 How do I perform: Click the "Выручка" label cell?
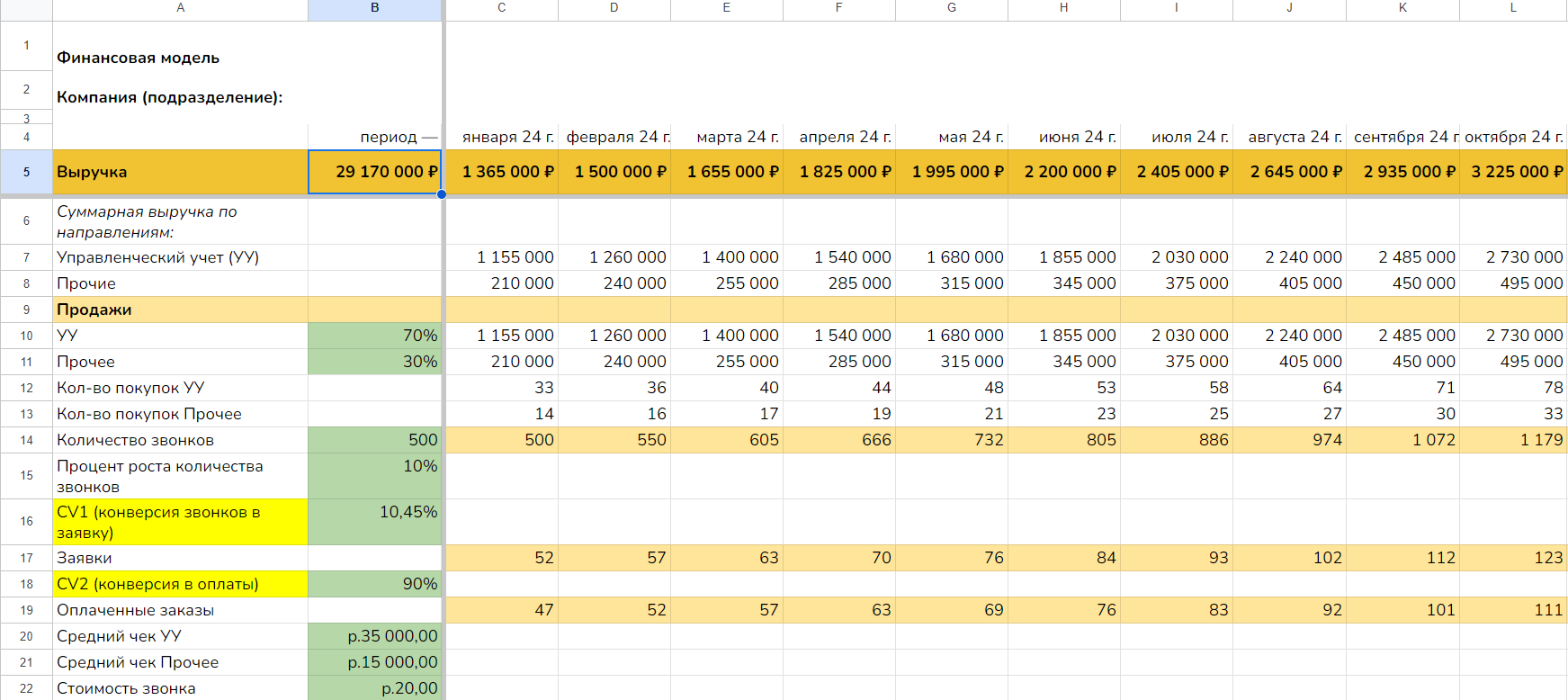tap(180, 172)
